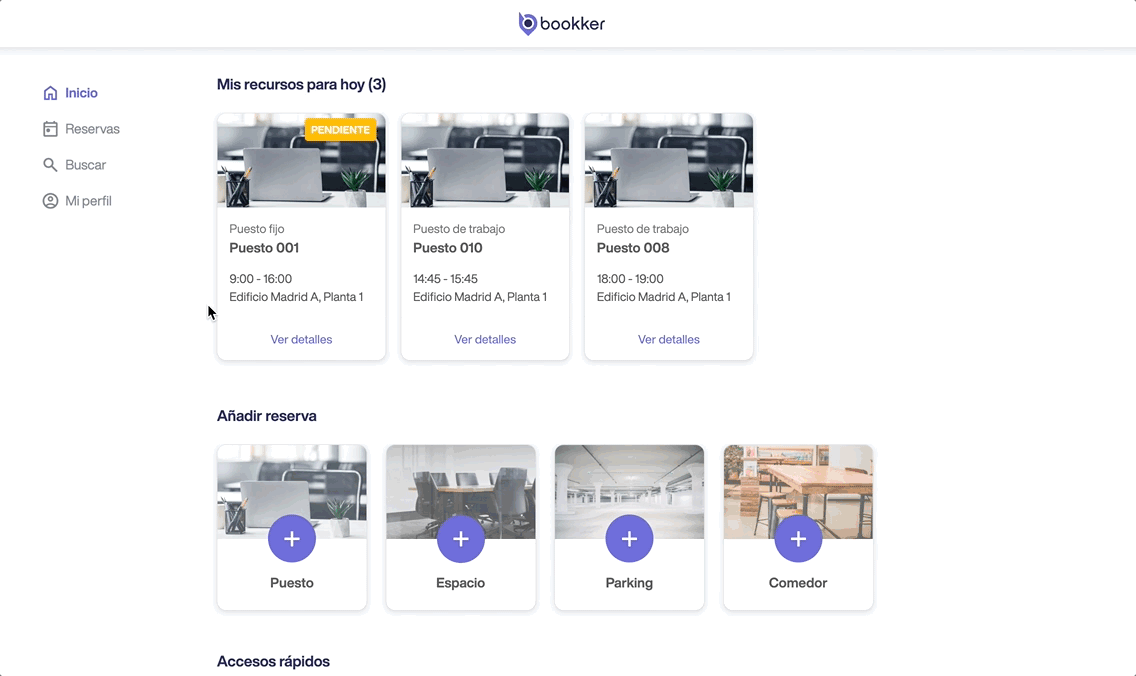This screenshot has width=1136, height=676.
Task: Click the Puesto 010 card photo
Action: point(485,160)
